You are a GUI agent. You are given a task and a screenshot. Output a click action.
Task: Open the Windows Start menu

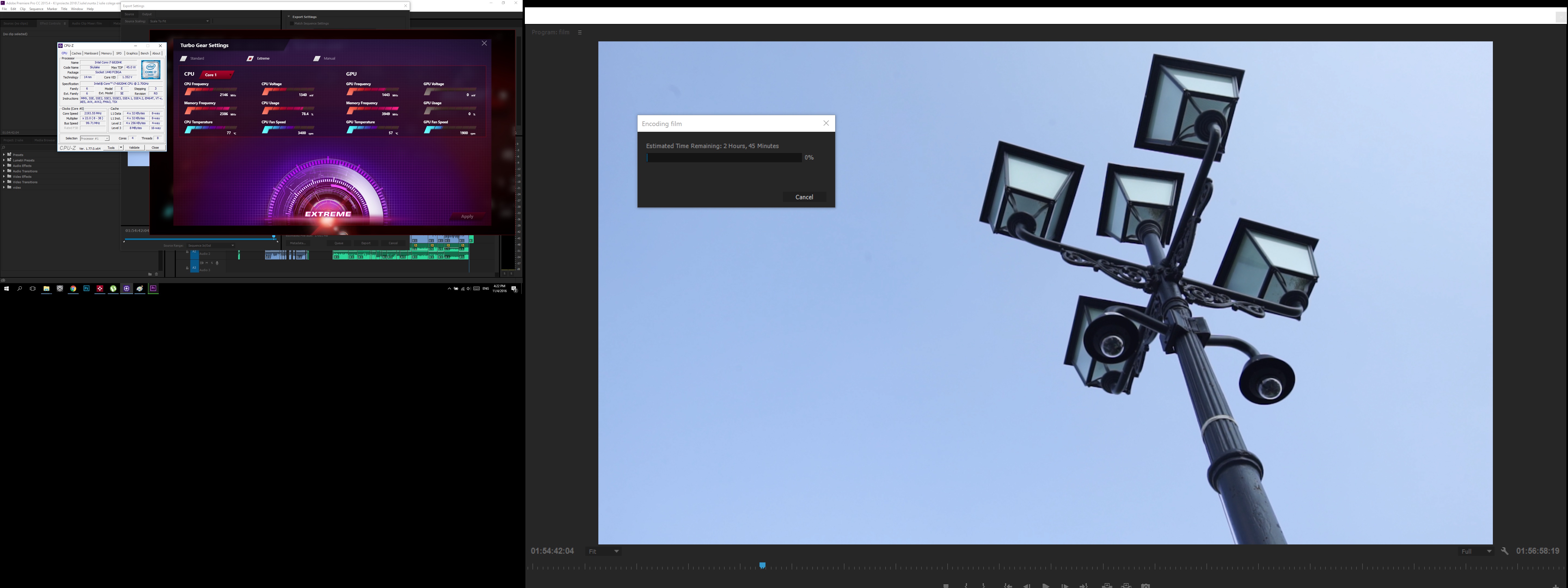tap(7, 289)
